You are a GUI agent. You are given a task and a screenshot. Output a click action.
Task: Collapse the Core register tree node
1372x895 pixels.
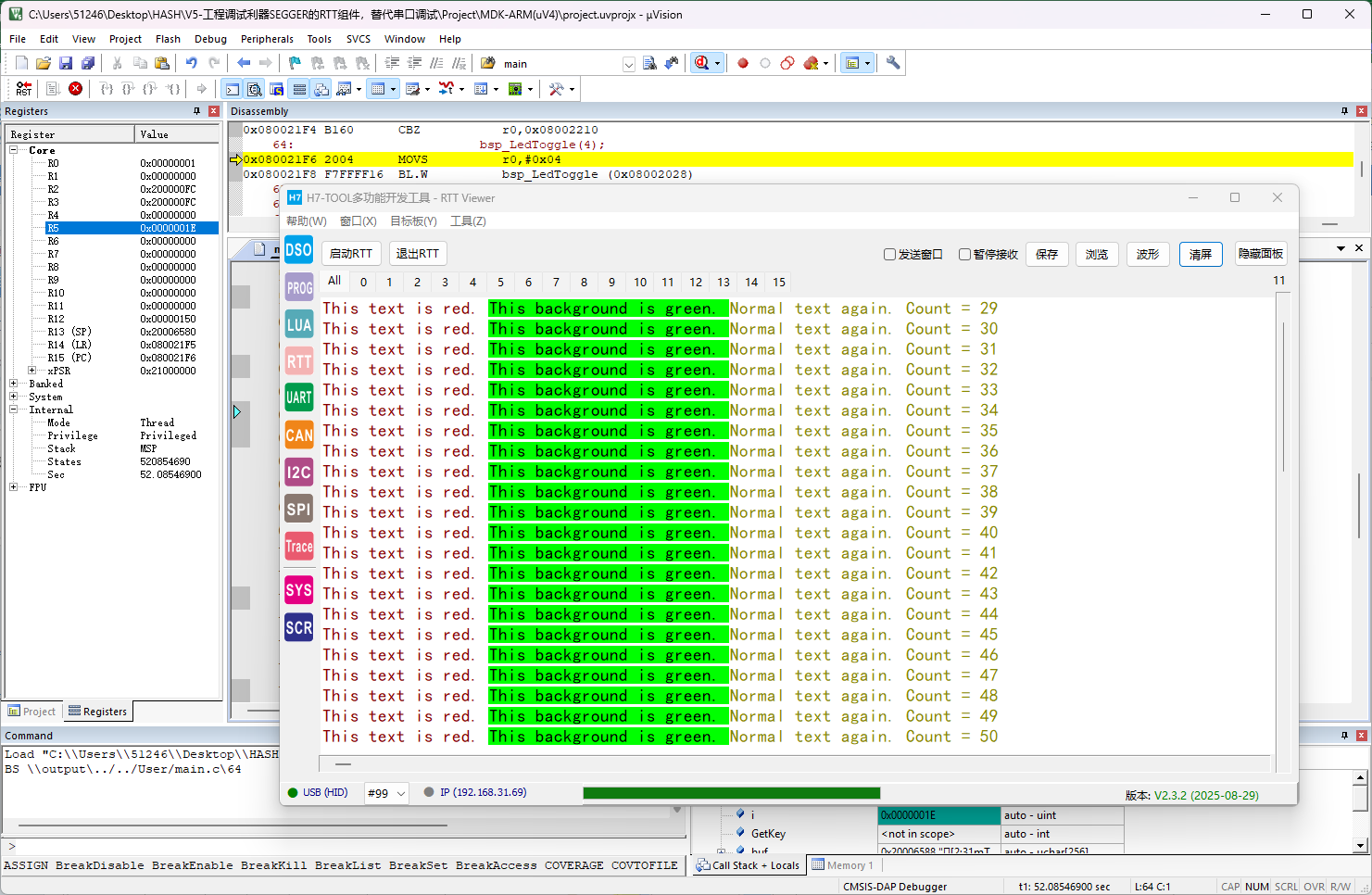[x=14, y=150]
